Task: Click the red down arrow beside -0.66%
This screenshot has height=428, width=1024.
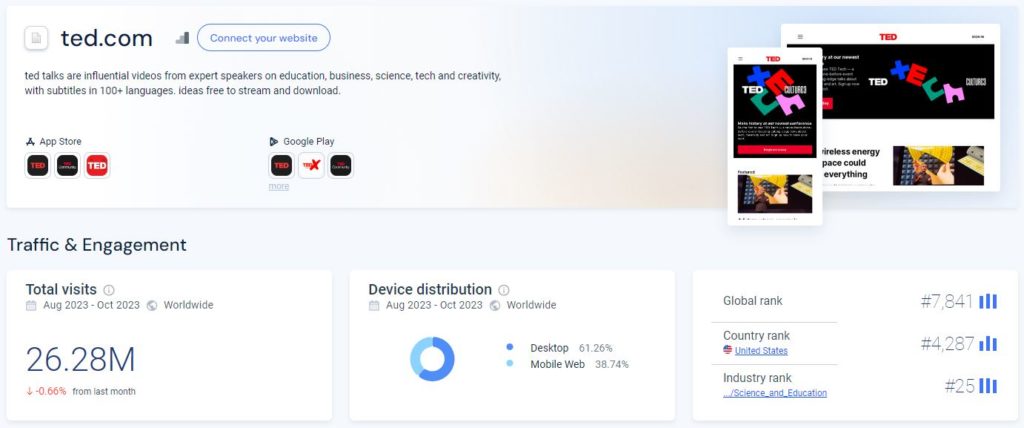Action: point(29,391)
